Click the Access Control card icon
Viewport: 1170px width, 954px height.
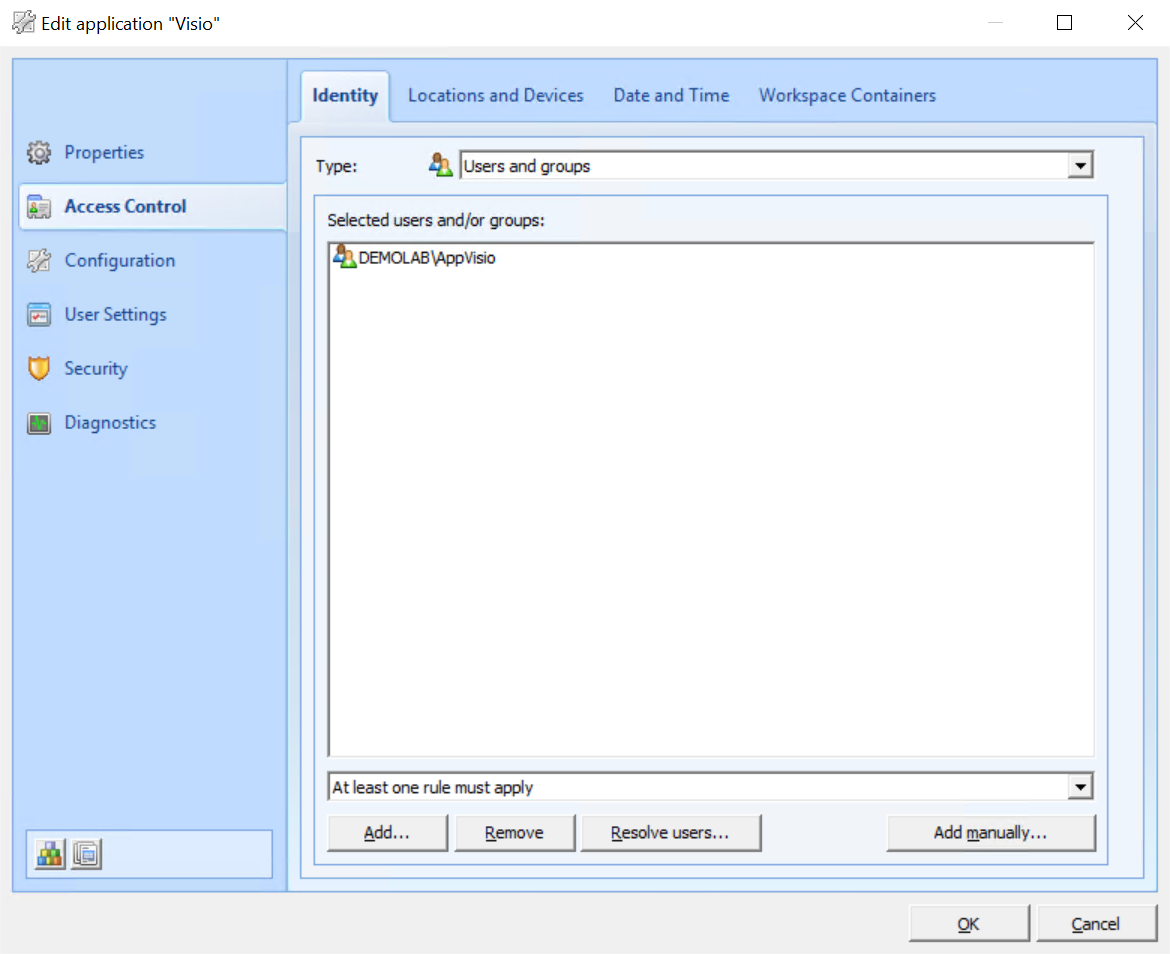pos(39,207)
